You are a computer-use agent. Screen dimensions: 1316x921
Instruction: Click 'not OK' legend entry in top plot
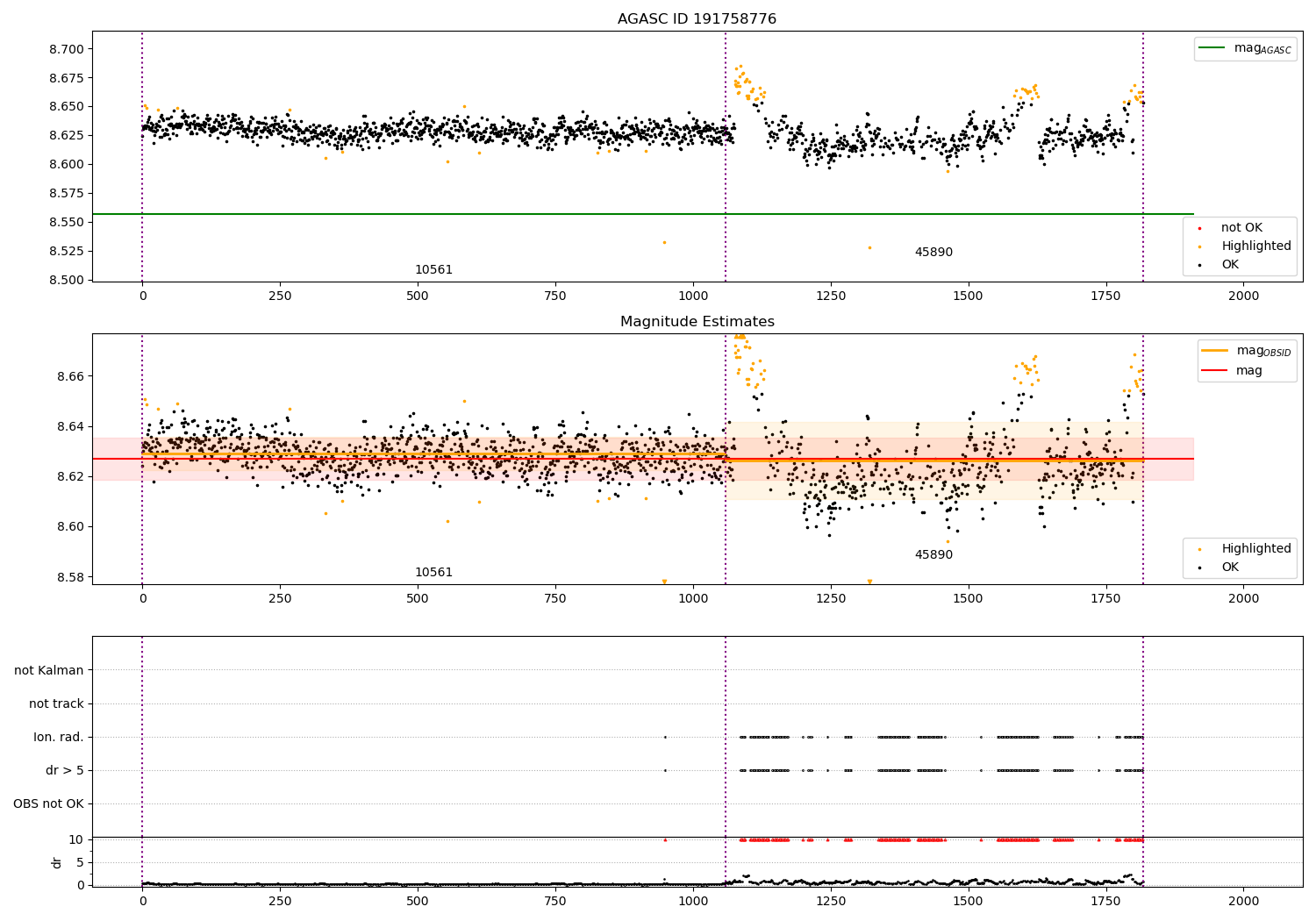coord(1241,227)
